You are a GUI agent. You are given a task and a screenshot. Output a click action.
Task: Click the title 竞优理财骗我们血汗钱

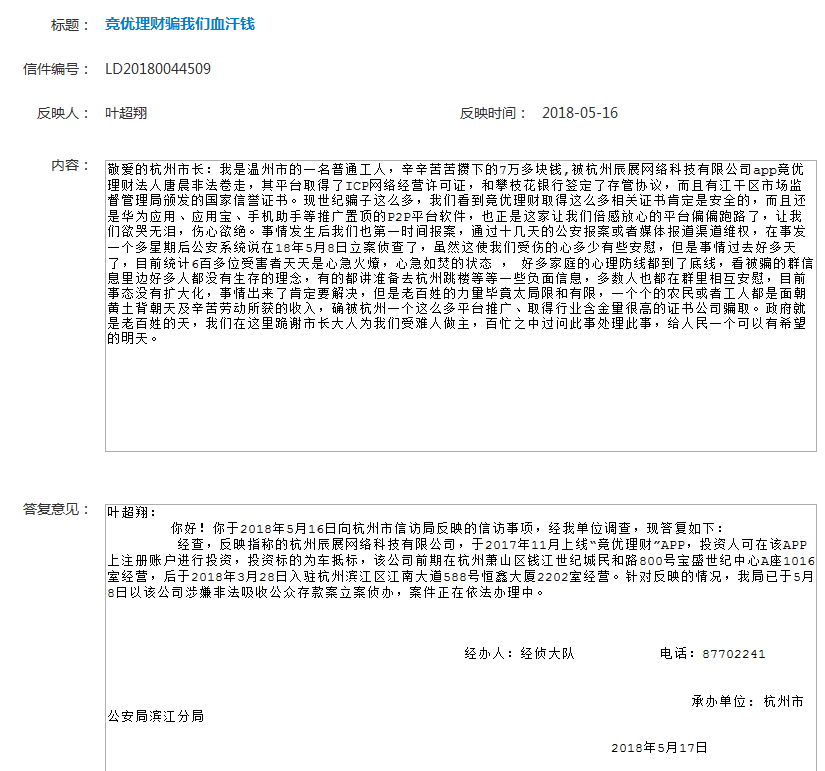(x=180, y=23)
